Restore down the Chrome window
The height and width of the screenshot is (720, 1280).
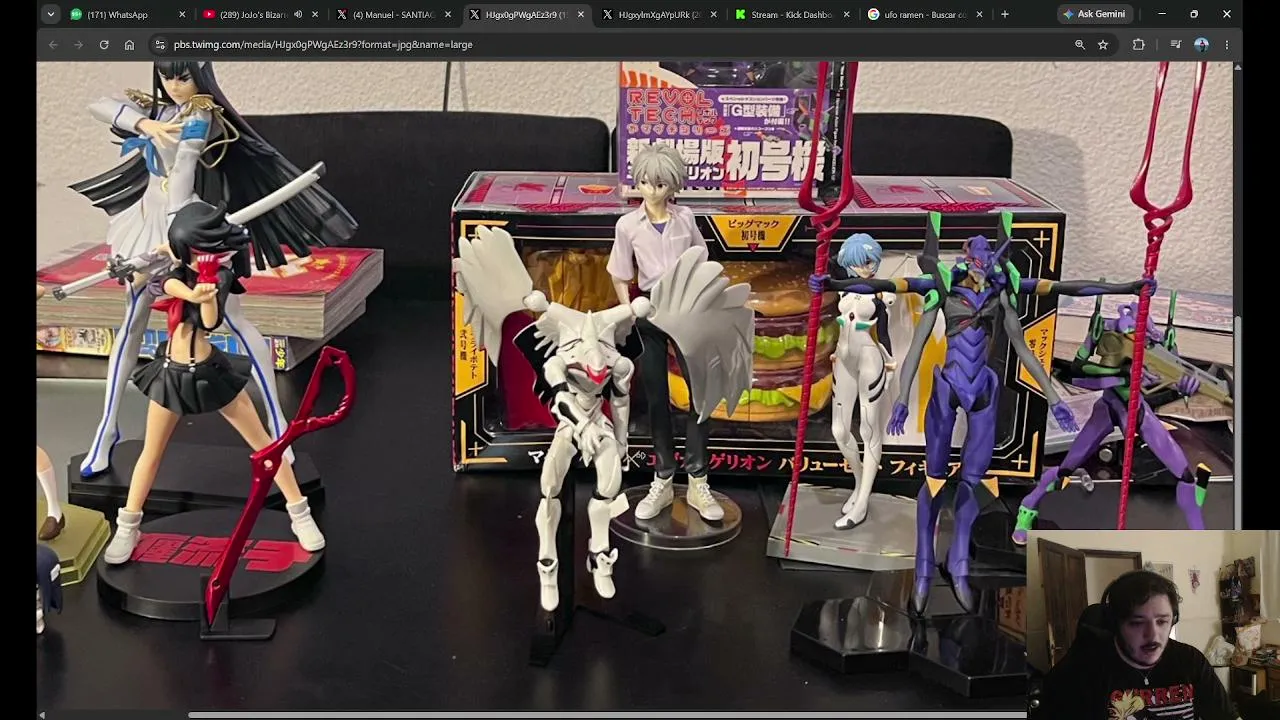[1194, 14]
